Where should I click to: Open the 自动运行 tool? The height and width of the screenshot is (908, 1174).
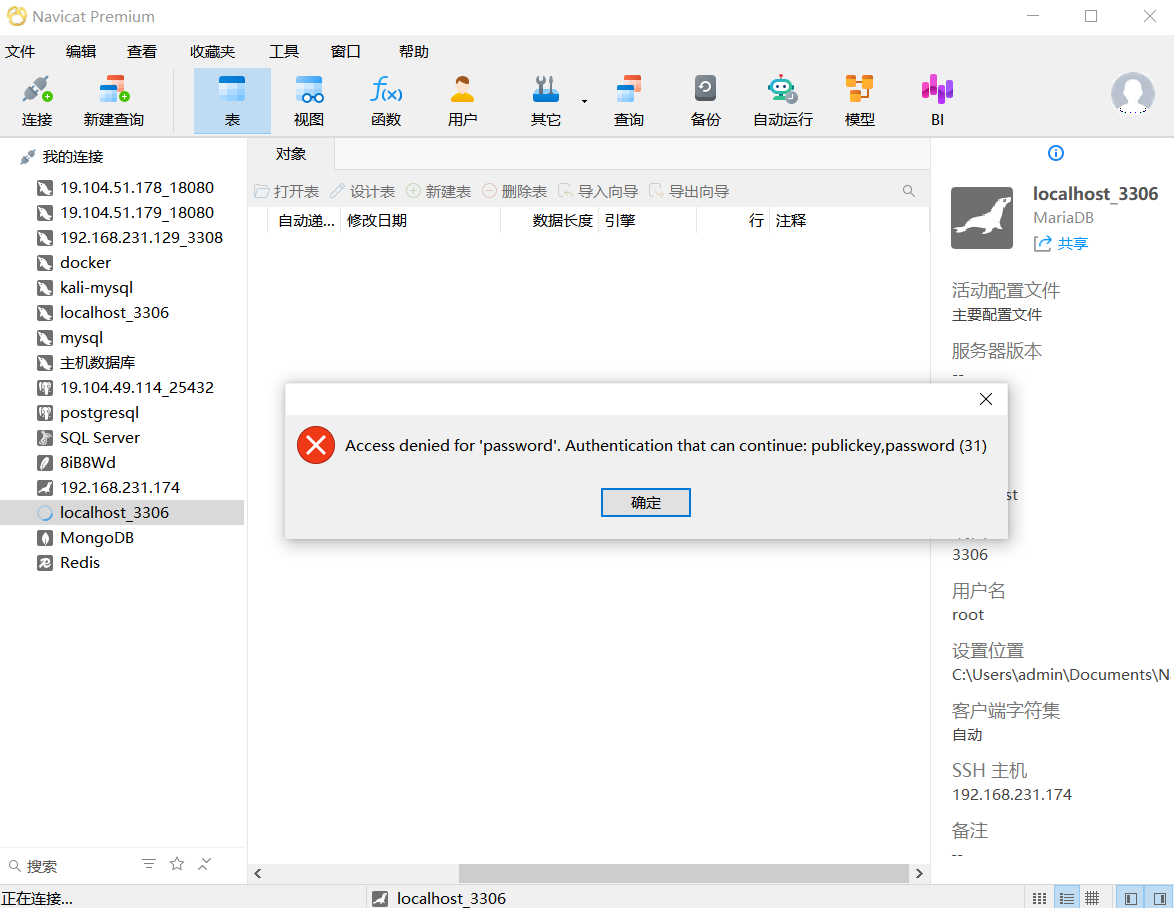pyautogui.click(x=782, y=99)
